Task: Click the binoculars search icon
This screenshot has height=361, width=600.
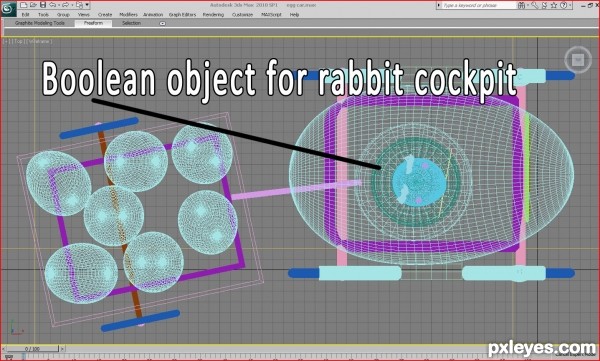Action: click(521, 5)
